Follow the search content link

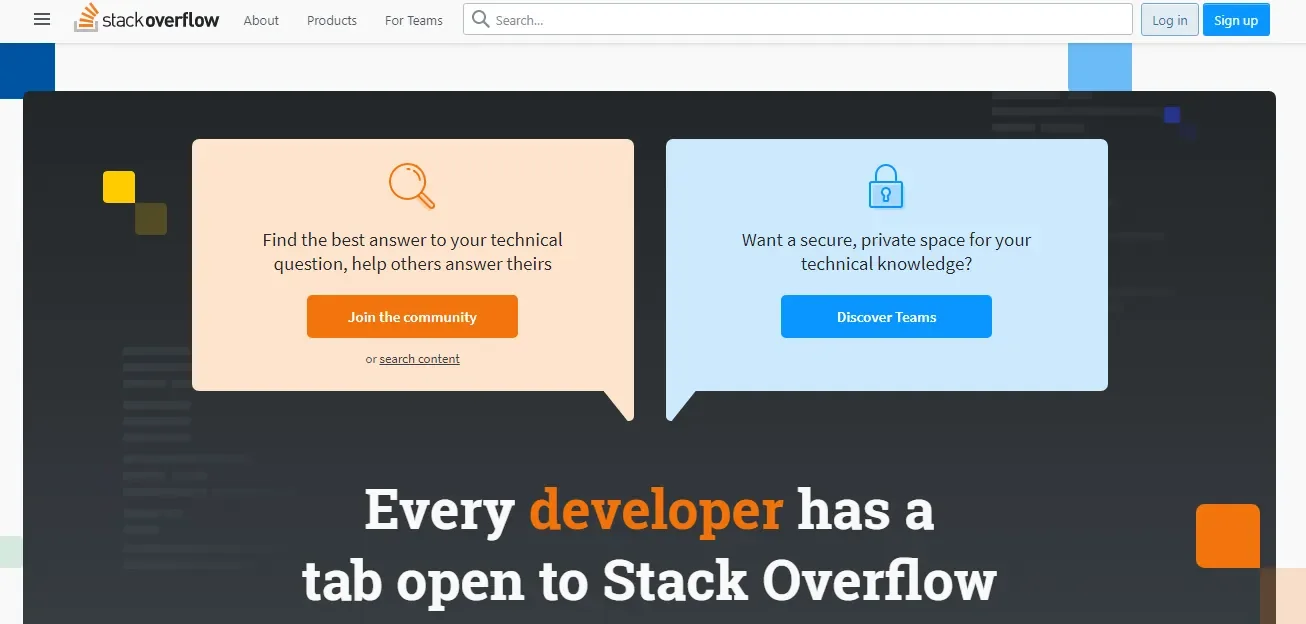point(419,359)
